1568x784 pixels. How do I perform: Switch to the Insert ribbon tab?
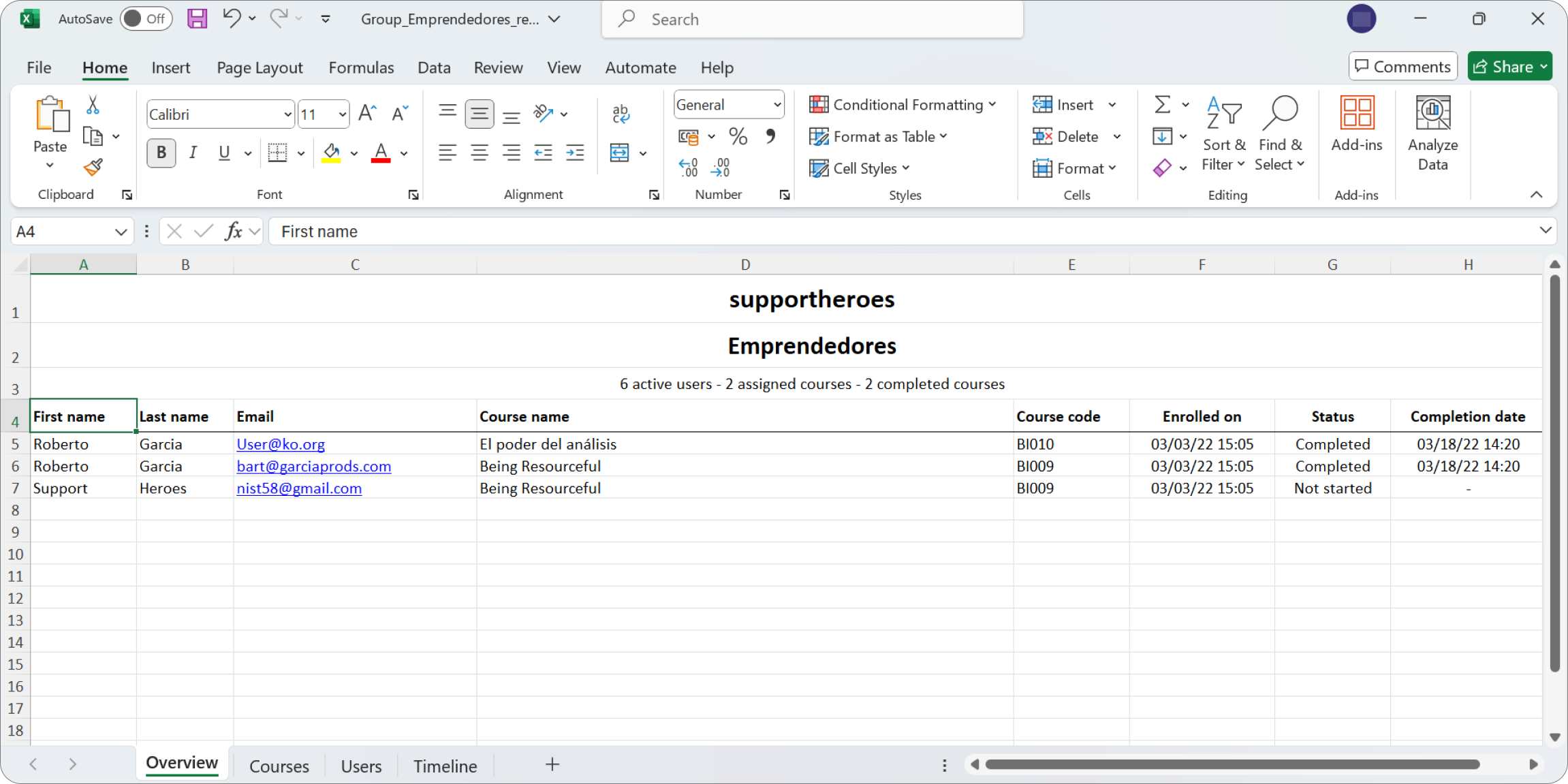170,67
